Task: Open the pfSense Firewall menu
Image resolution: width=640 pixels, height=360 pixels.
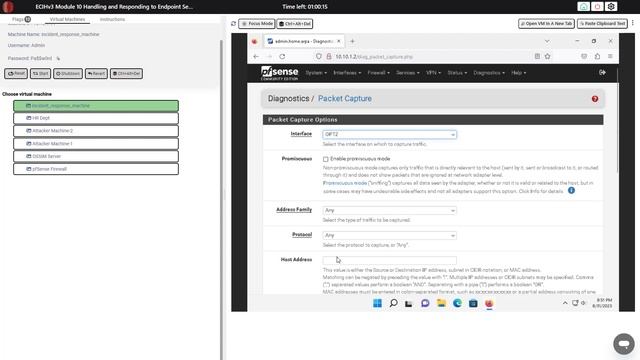Action: click(x=378, y=73)
